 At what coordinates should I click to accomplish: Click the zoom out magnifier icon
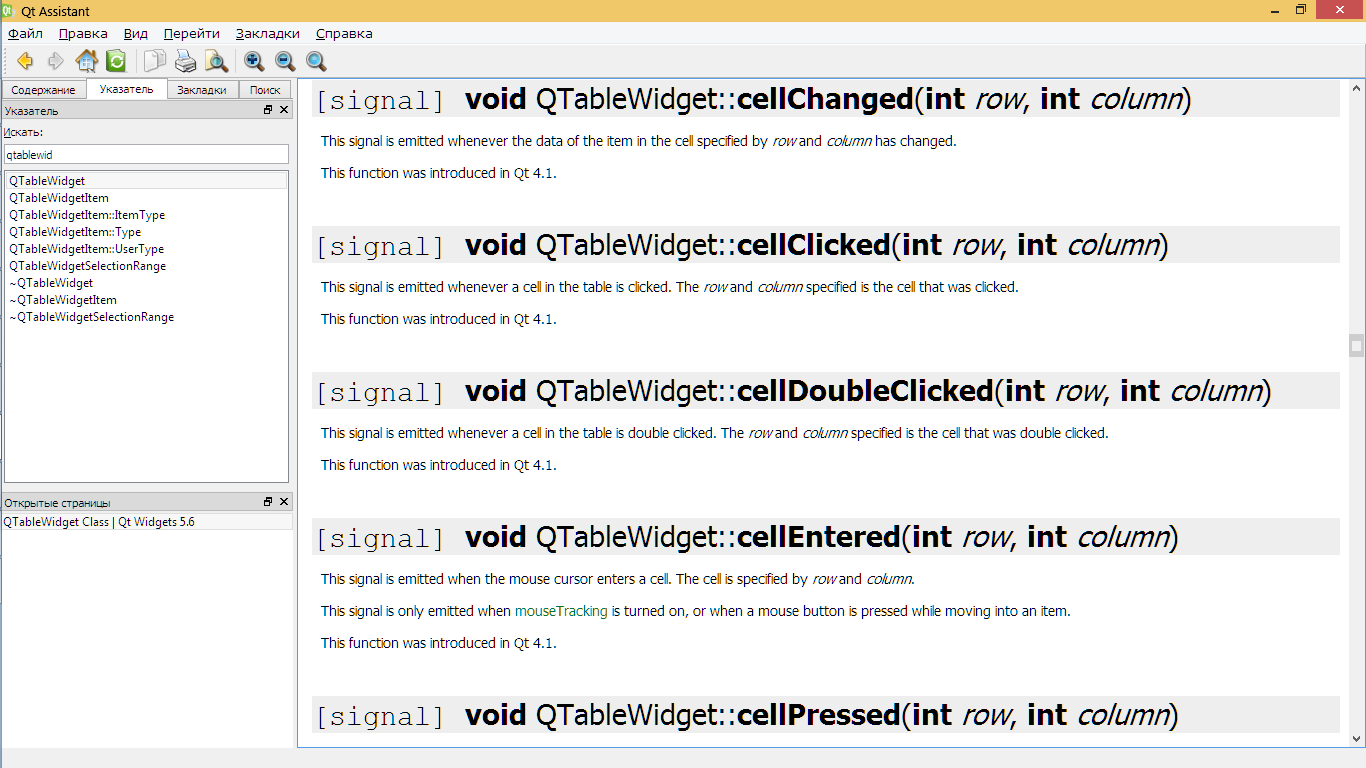[x=286, y=61]
